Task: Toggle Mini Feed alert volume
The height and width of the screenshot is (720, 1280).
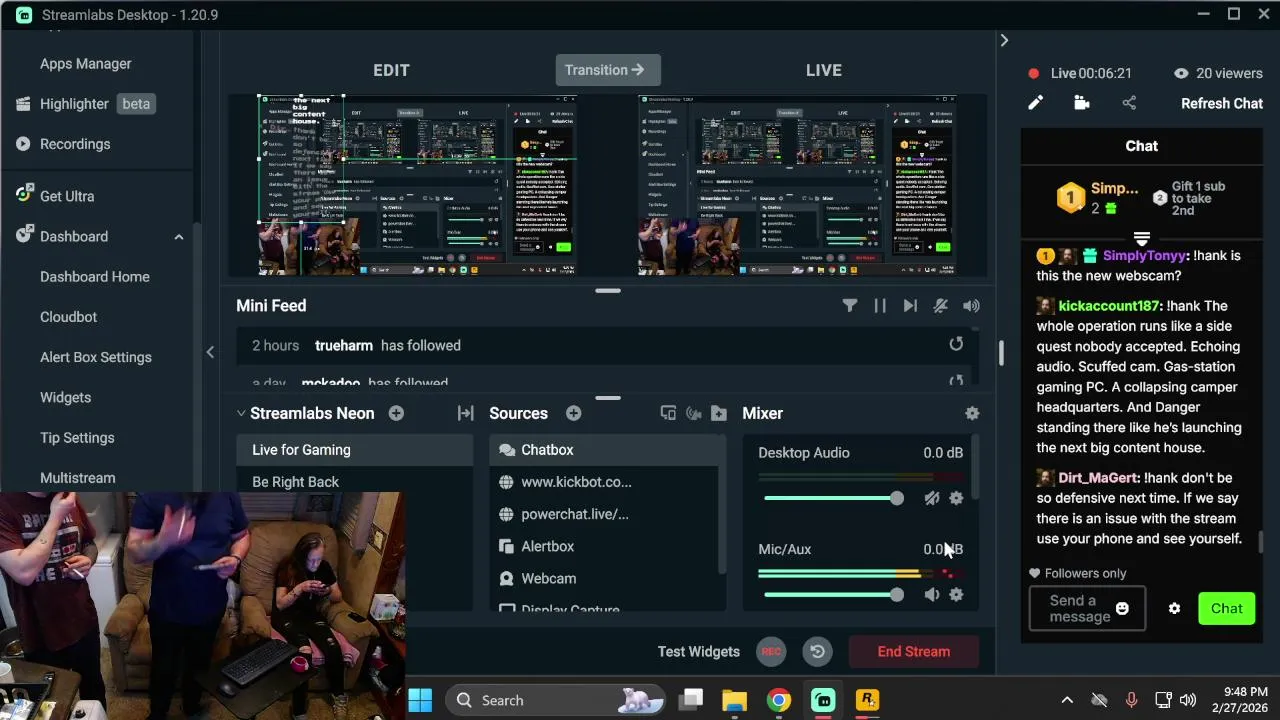Action: [971, 306]
